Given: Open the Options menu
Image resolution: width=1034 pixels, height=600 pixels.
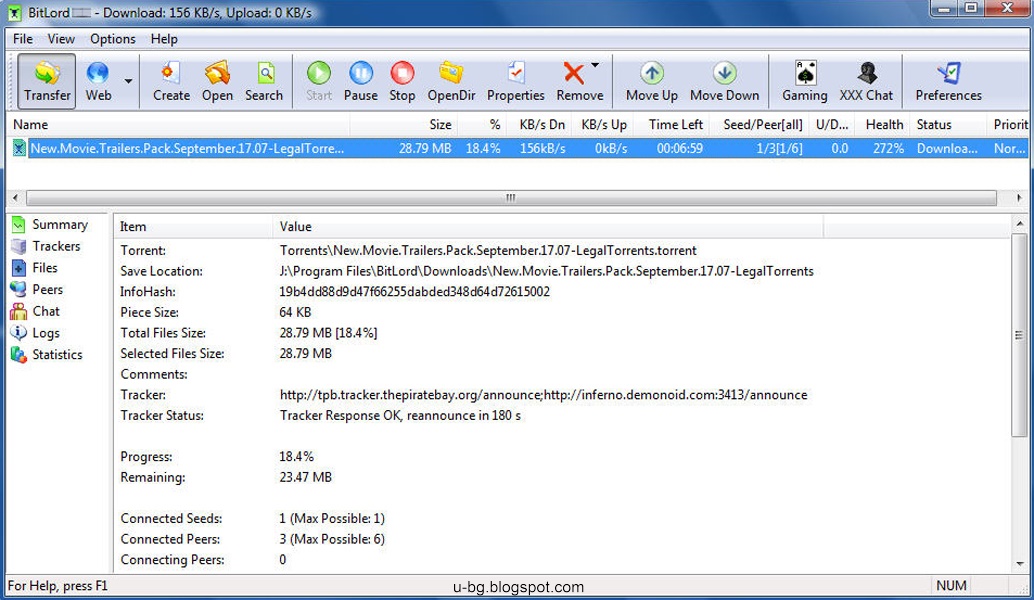Looking at the screenshot, I should point(113,39).
